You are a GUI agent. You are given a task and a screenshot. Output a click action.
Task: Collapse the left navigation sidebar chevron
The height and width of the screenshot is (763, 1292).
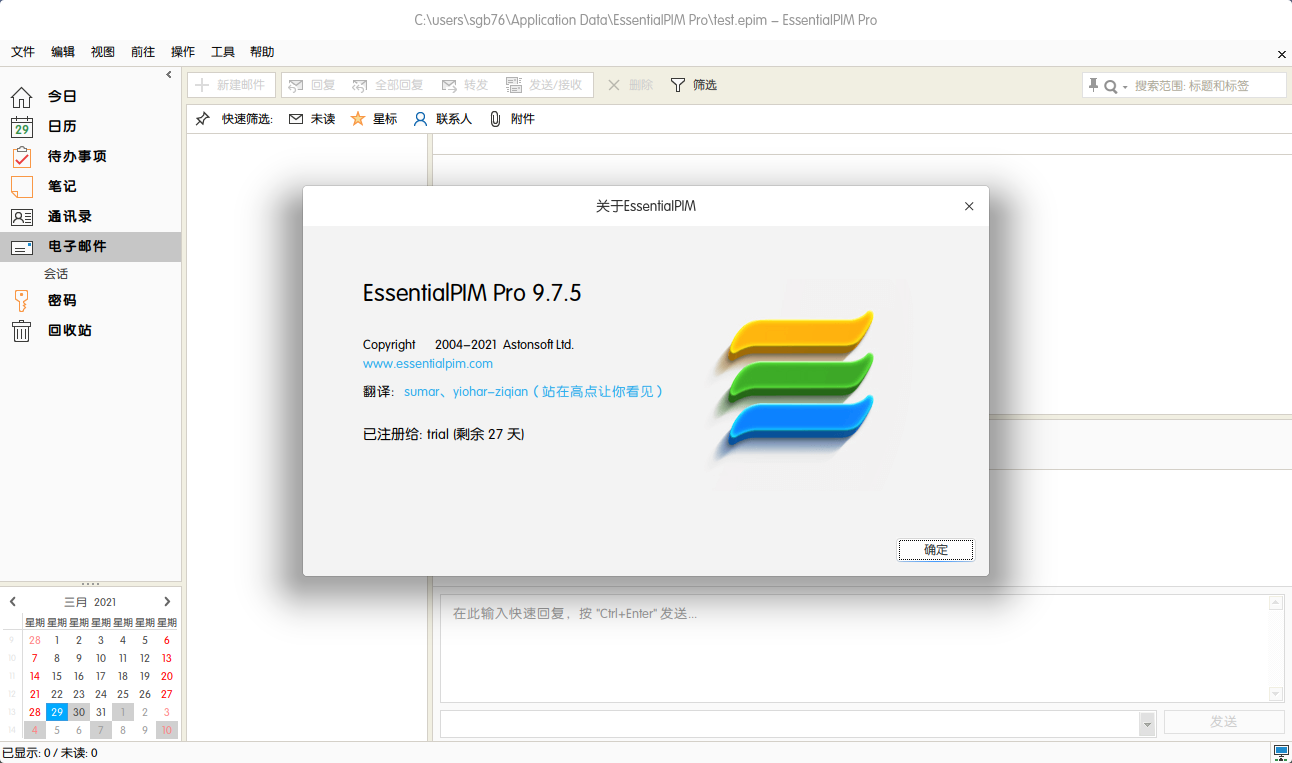pos(169,75)
